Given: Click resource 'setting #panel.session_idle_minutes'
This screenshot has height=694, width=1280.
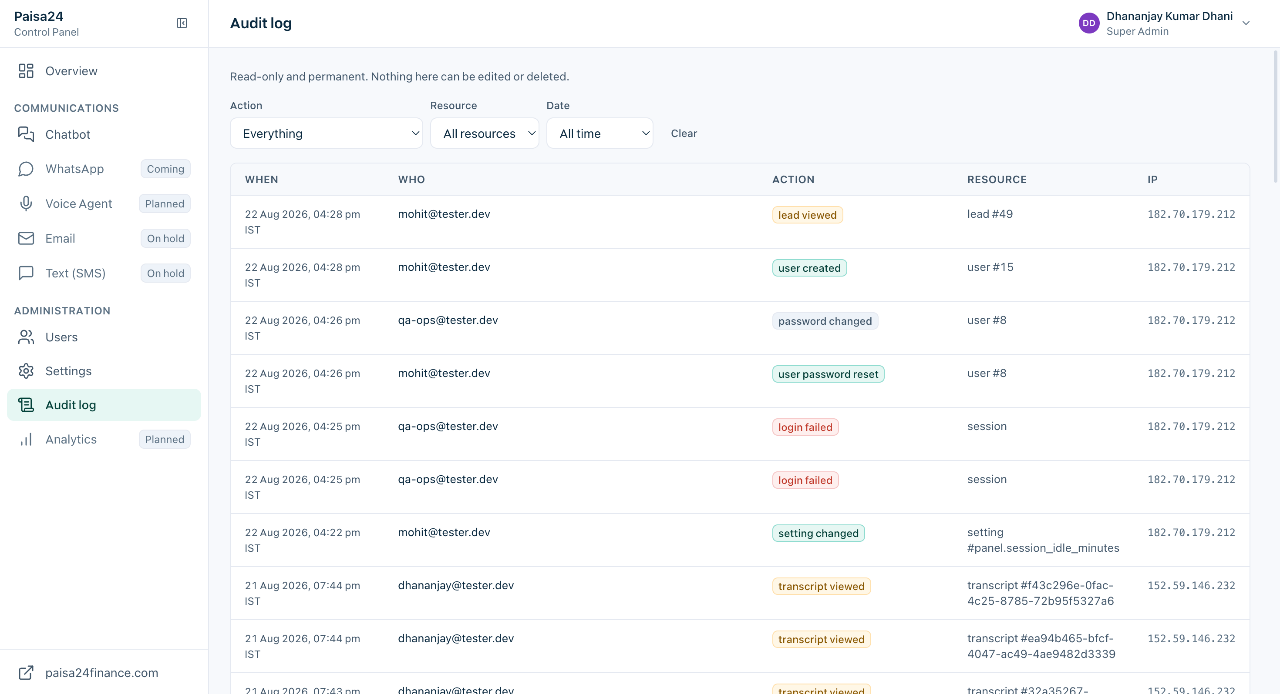Looking at the screenshot, I should click(1043, 540).
